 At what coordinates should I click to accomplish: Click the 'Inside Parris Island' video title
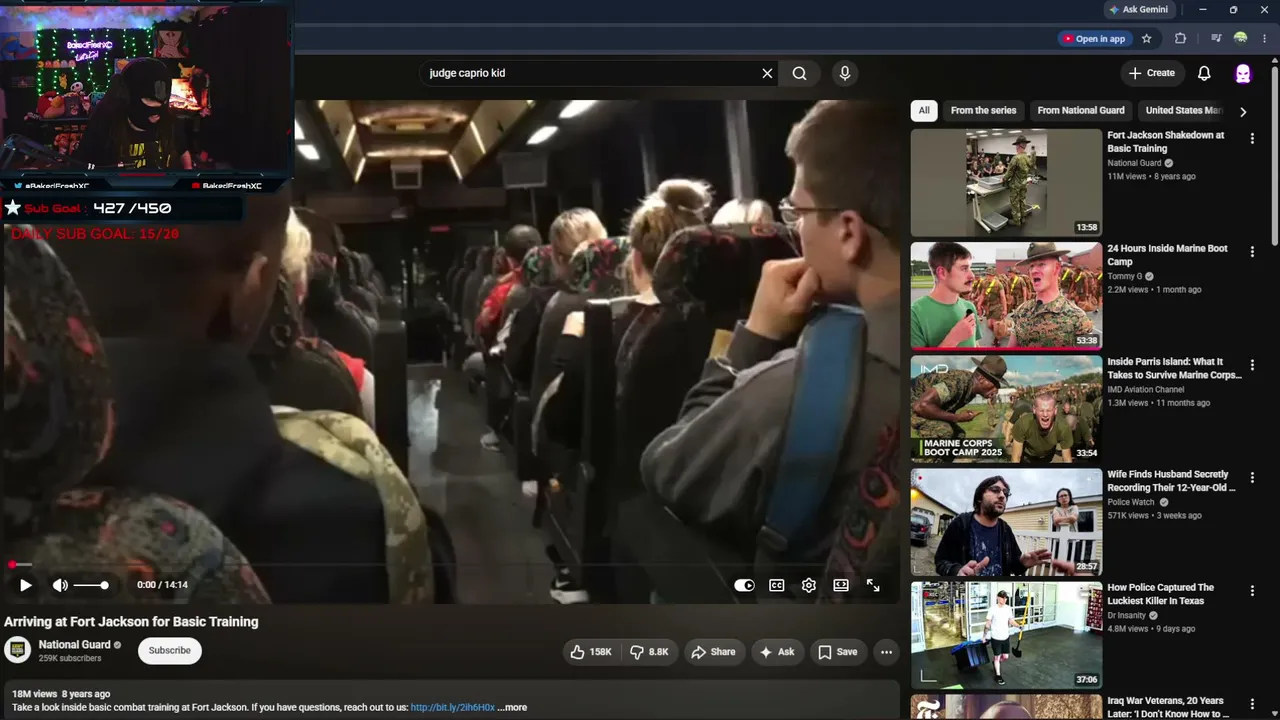[1174, 368]
